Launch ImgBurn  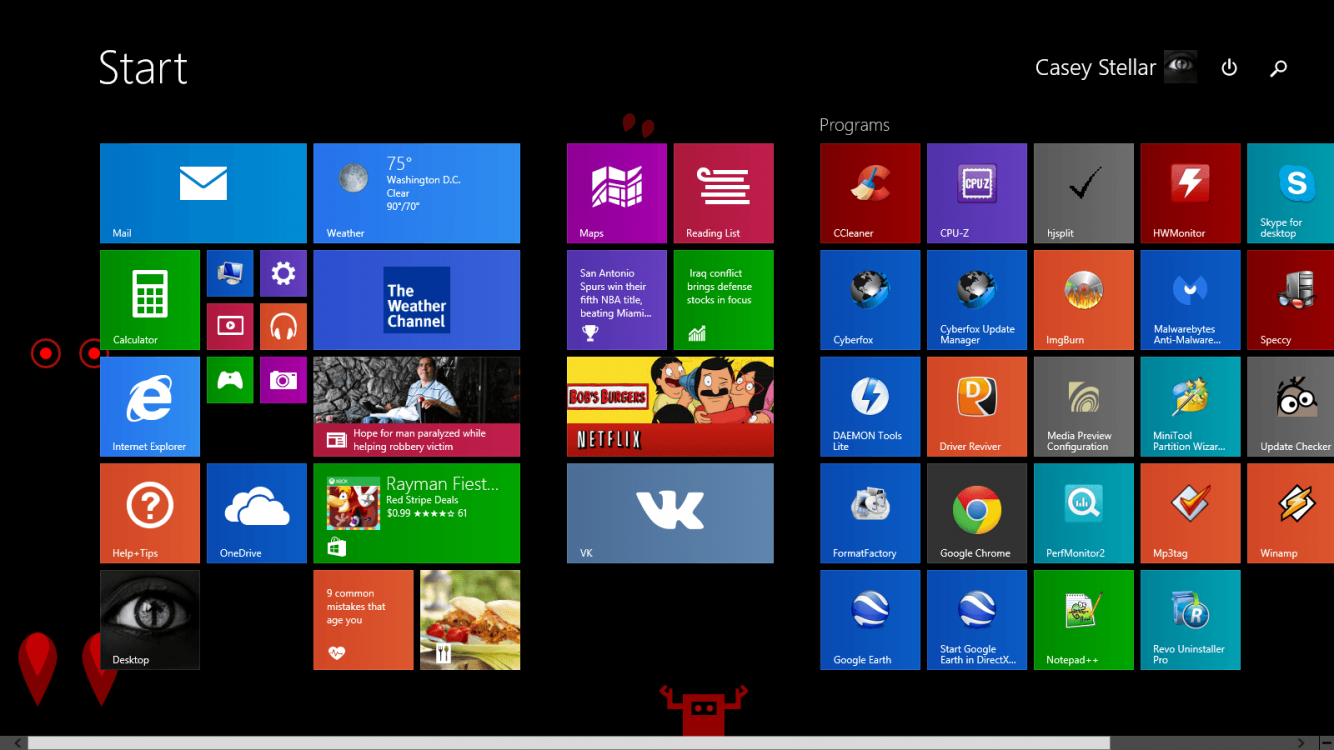1084,300
